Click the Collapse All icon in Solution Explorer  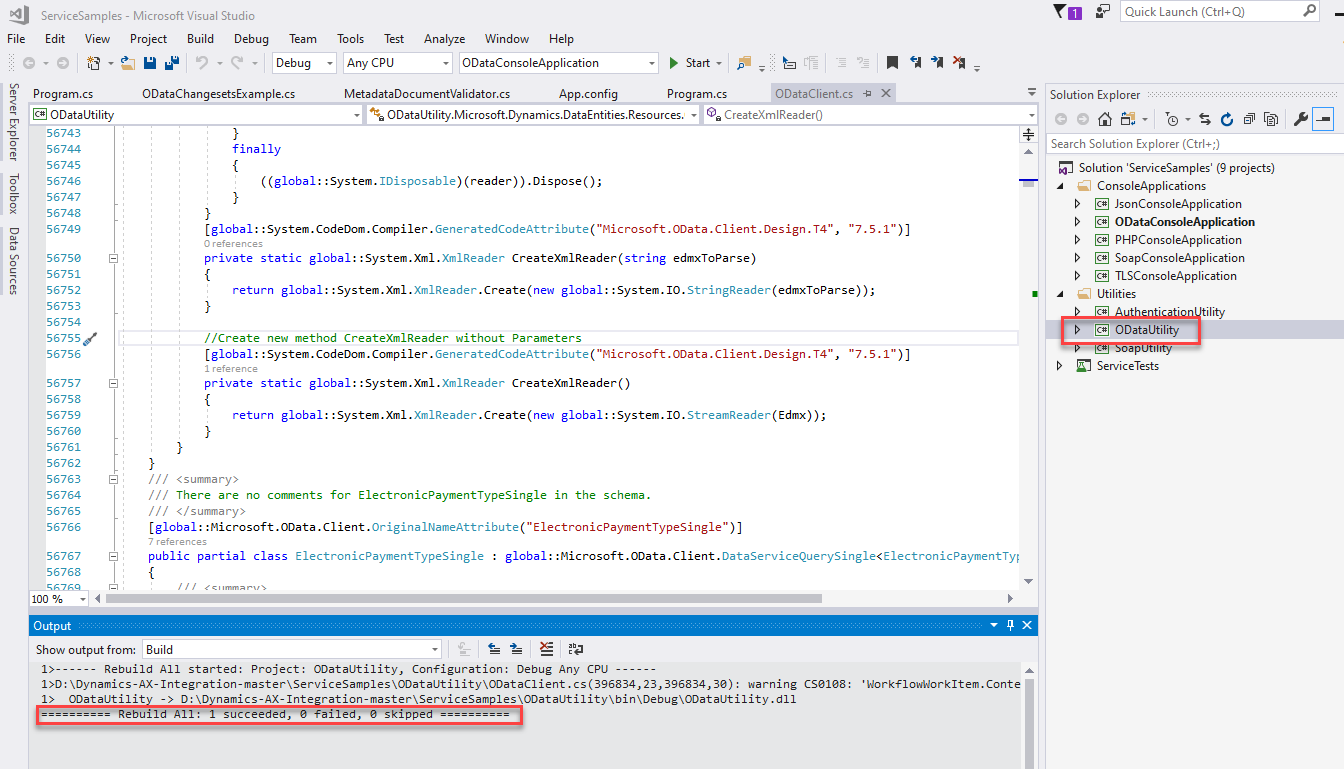pyautogui.click(x=1249, y=119)
